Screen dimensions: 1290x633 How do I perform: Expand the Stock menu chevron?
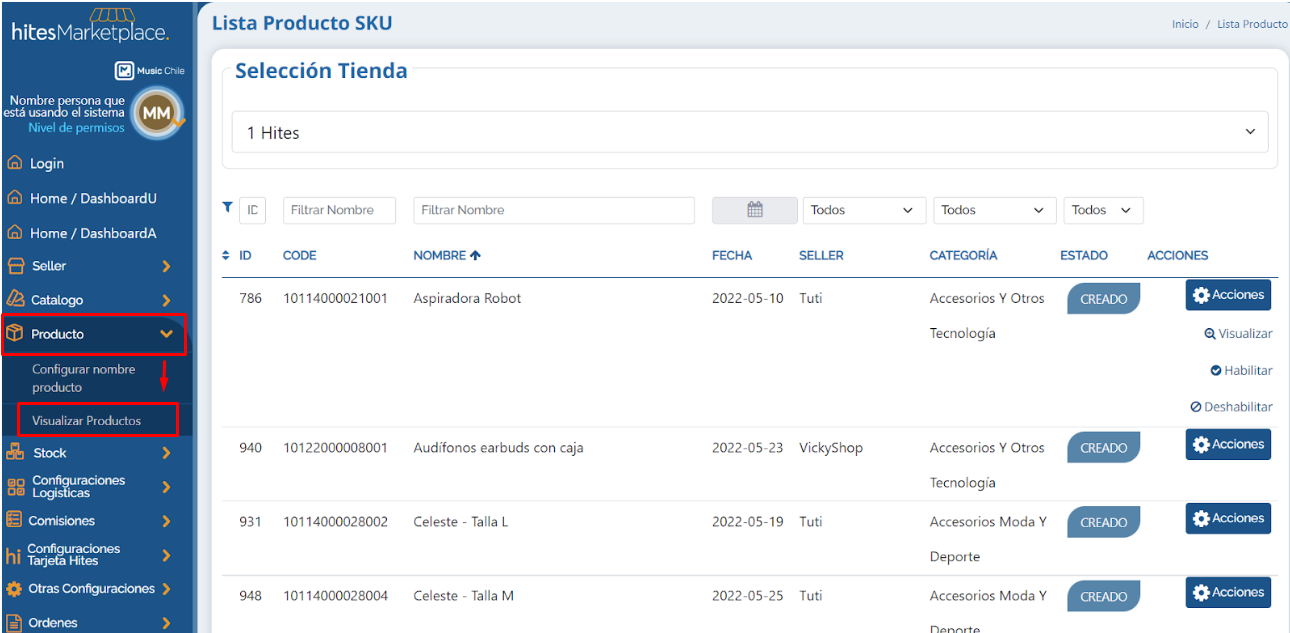click(166, 453)
